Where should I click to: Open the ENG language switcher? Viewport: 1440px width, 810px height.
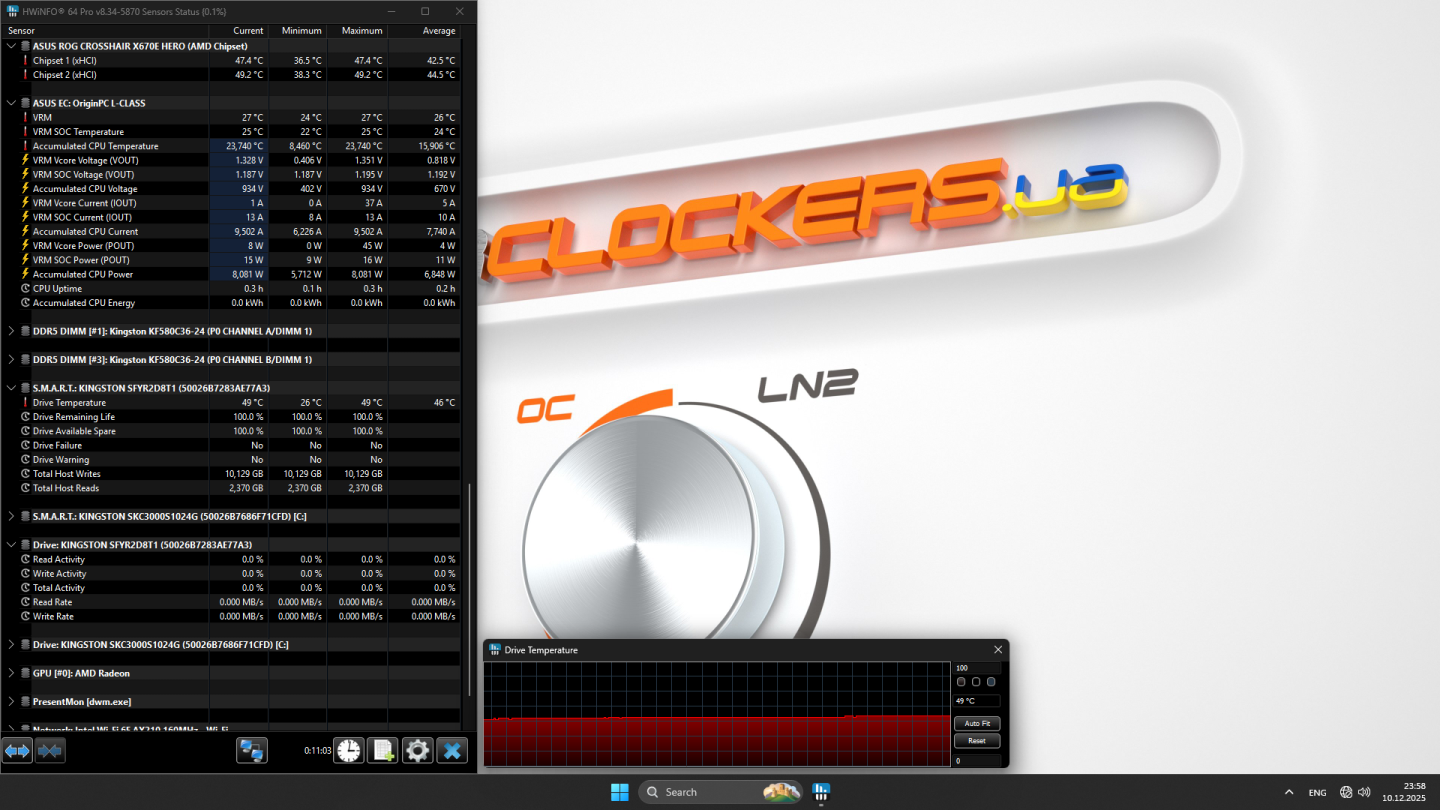pos(1318,792)
